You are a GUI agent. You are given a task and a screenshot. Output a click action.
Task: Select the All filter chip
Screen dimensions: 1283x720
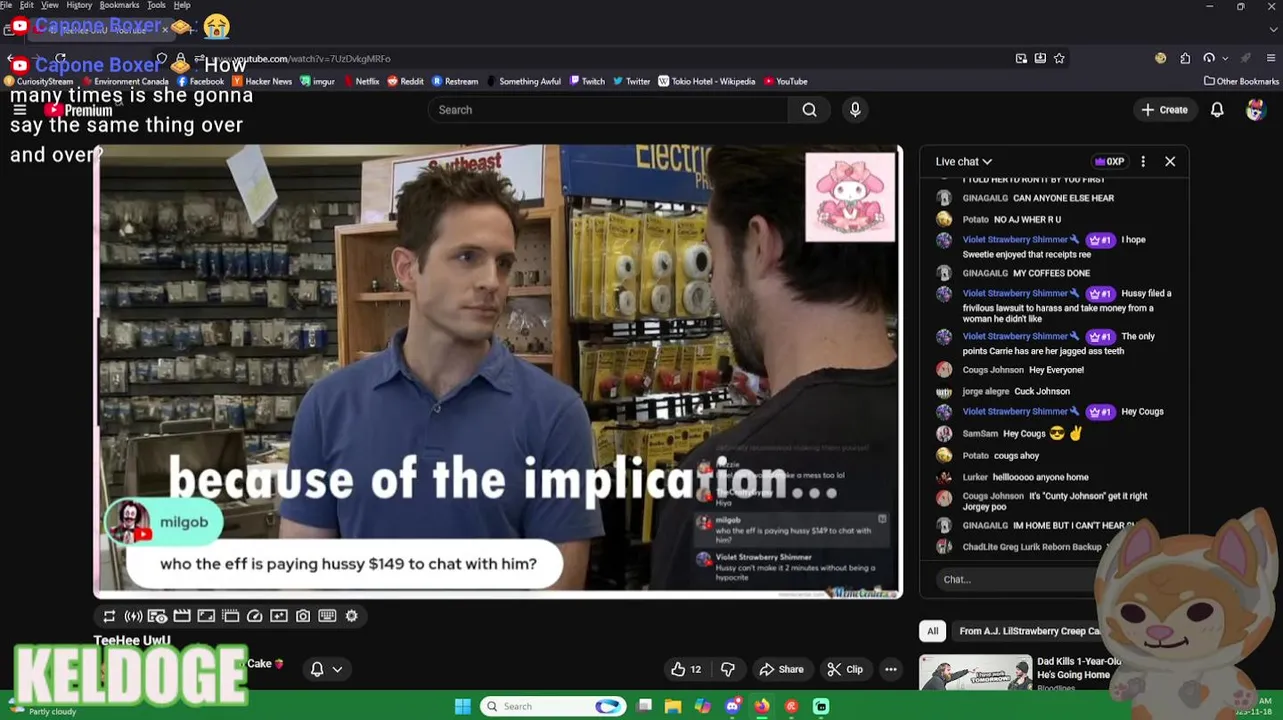[x=932, y=631]
